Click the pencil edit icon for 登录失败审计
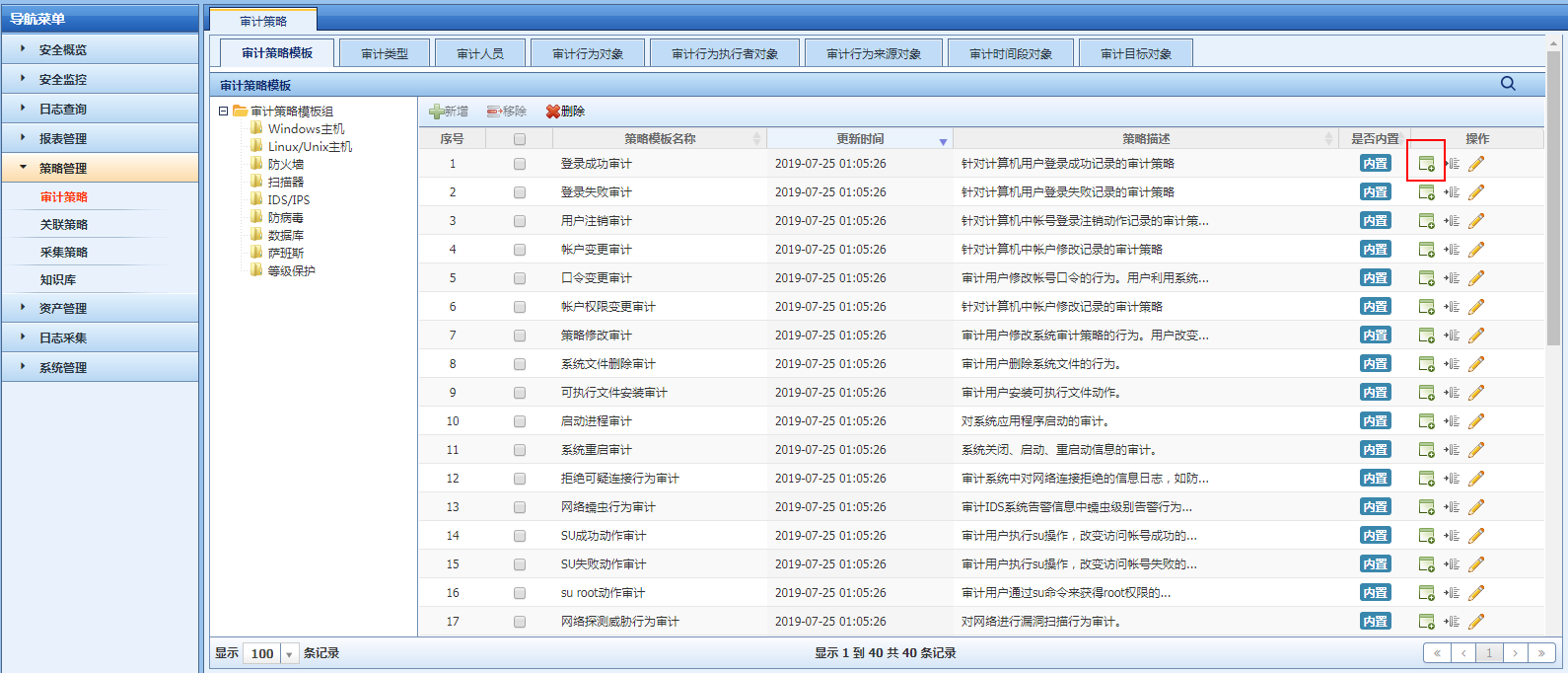Screen dimensions: 1568x673 tap(1476, 192)
